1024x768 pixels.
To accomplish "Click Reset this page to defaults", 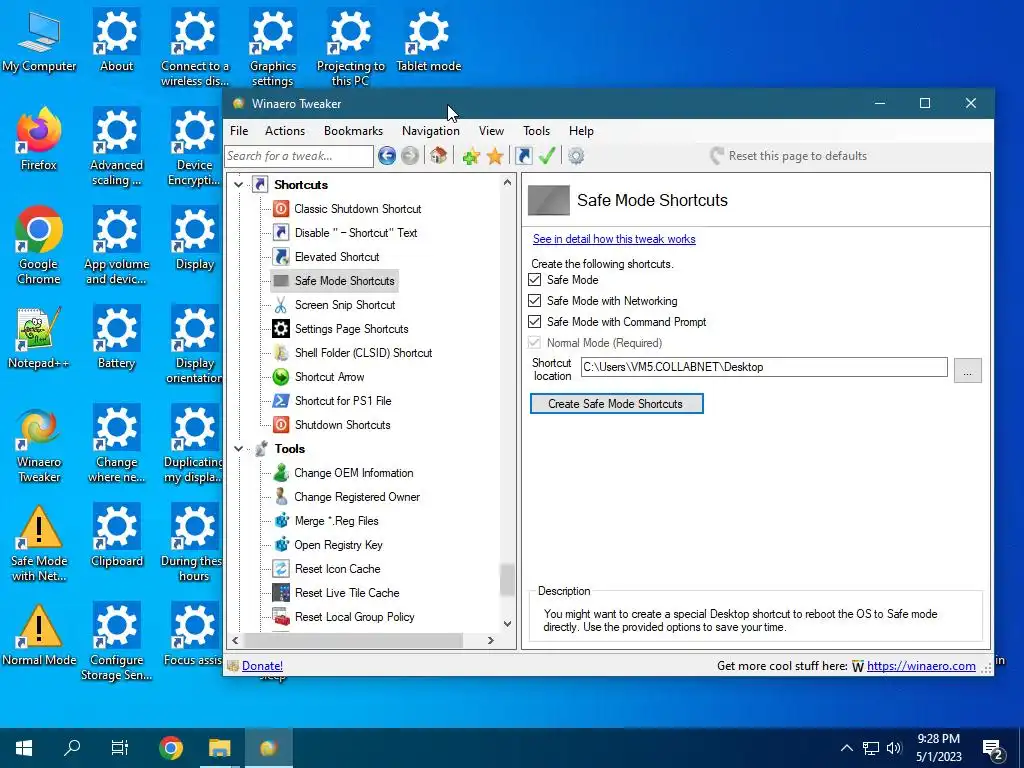I will click(x=789, y=155).
